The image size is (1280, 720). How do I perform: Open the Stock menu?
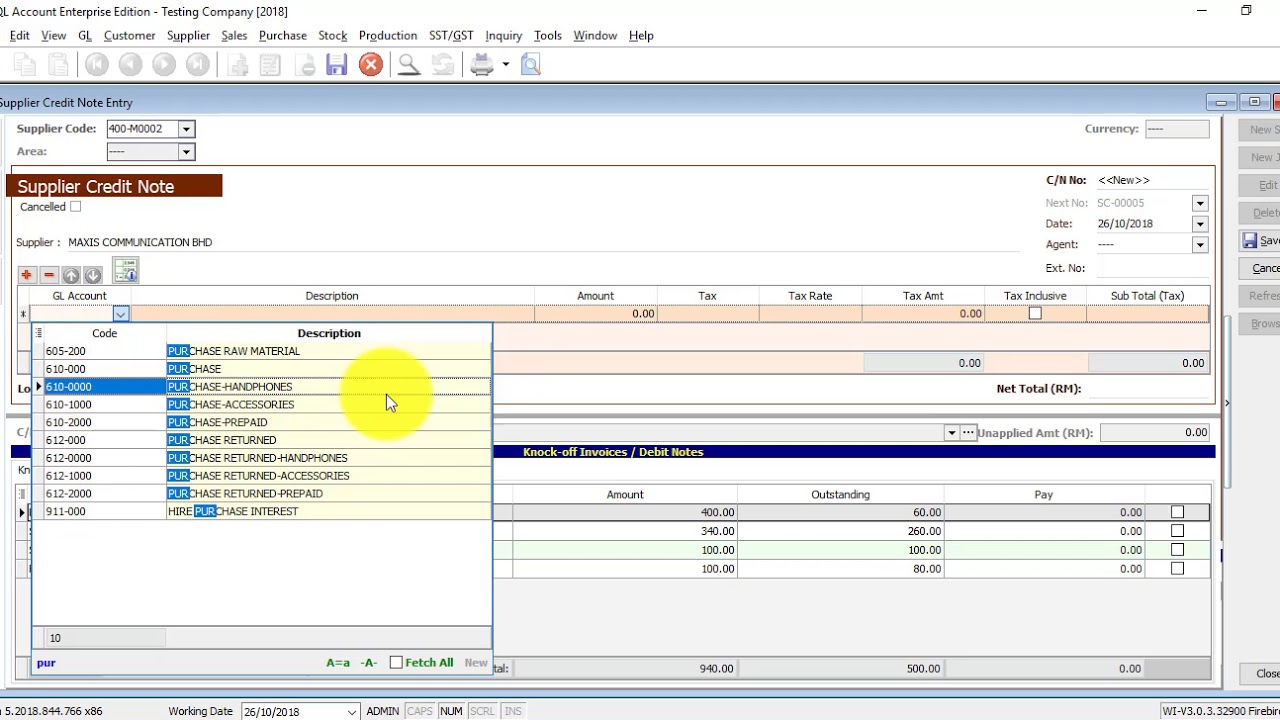click(x=332, y=35)
